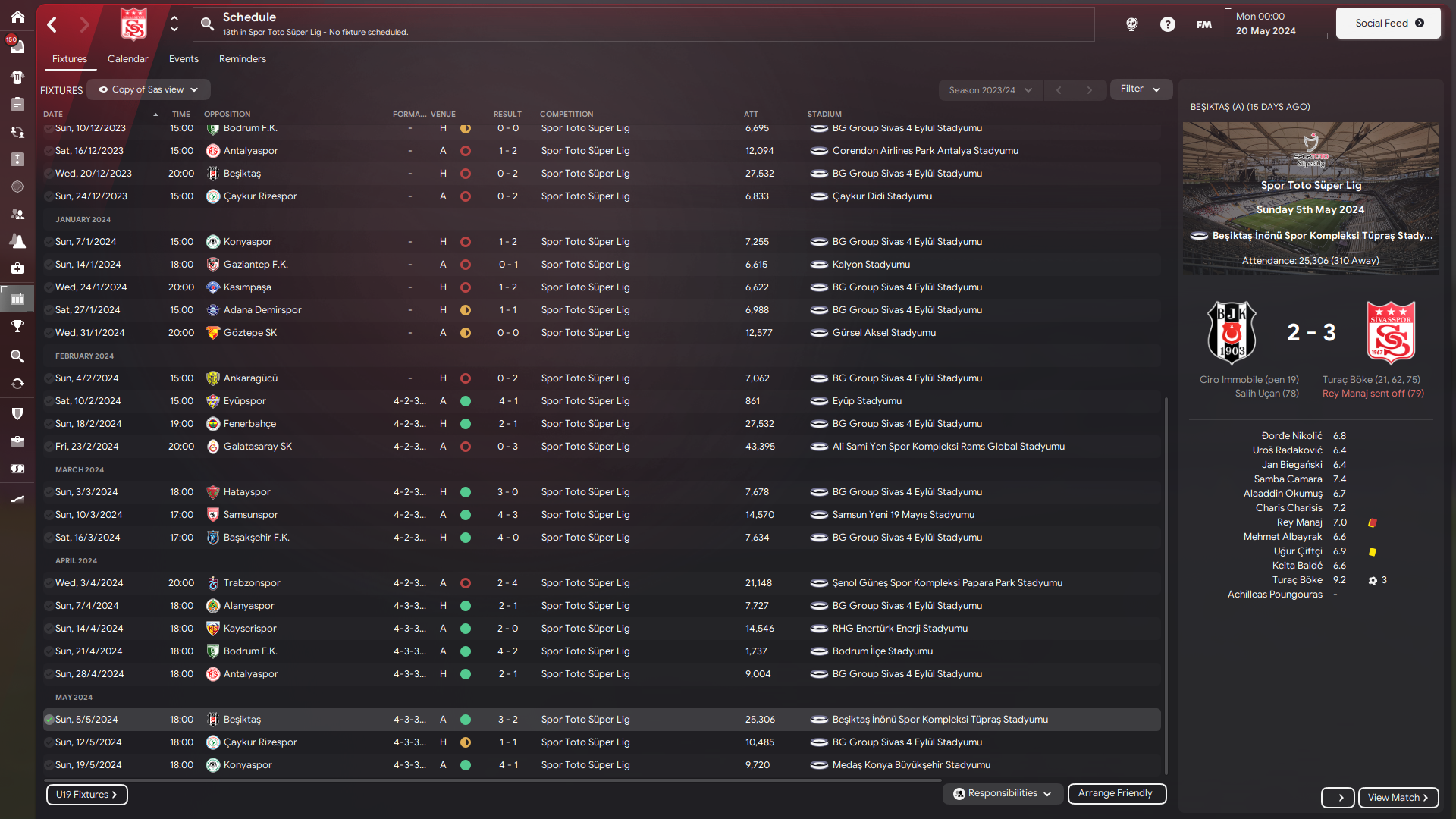
Task: Open the Scouting magnifier icon in sidebar
Action: pos(17,356)
